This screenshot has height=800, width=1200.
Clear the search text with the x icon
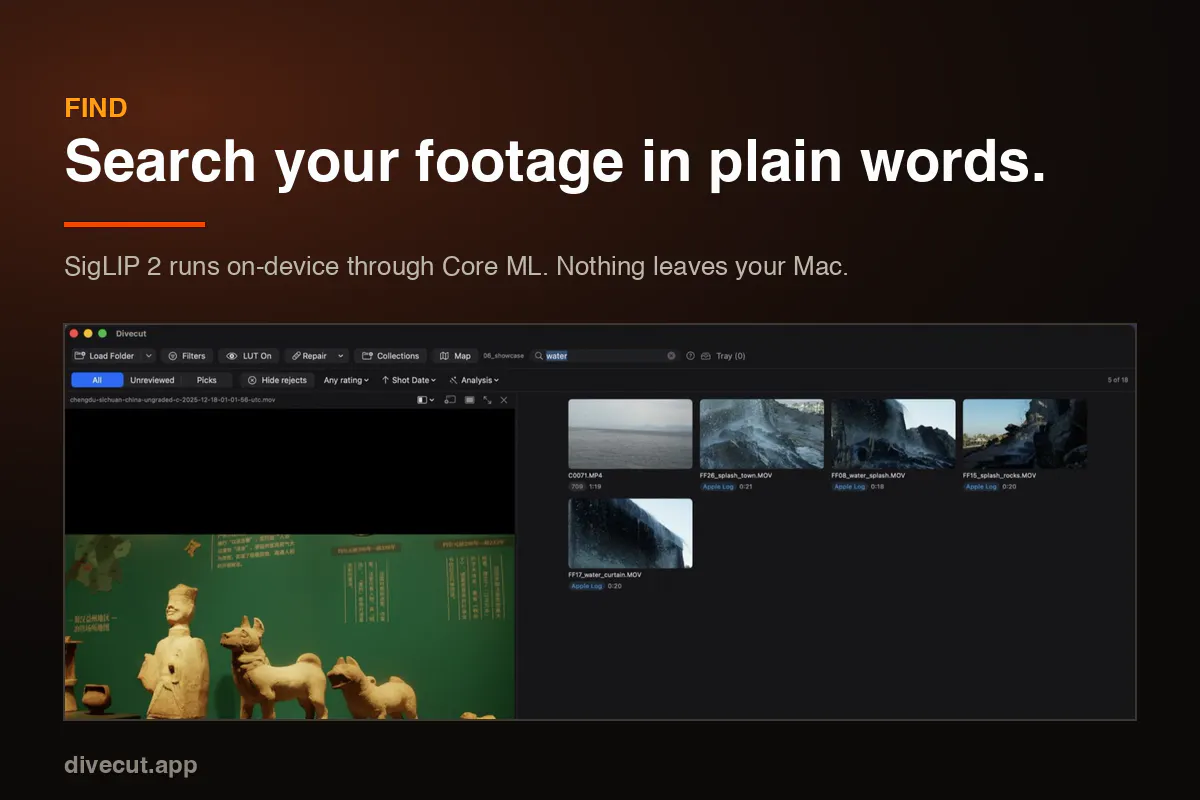pyautogui.click(x=671, y=356)
